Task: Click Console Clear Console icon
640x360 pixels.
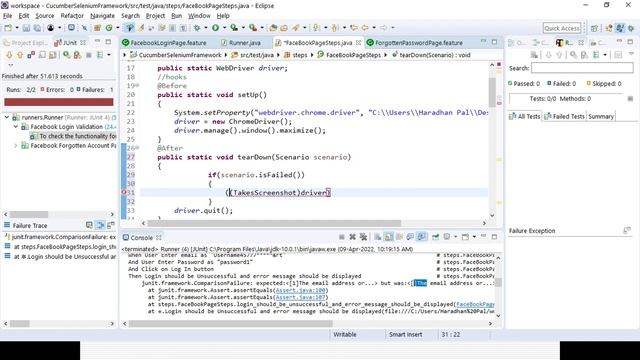Action: [x=378, y=237]
